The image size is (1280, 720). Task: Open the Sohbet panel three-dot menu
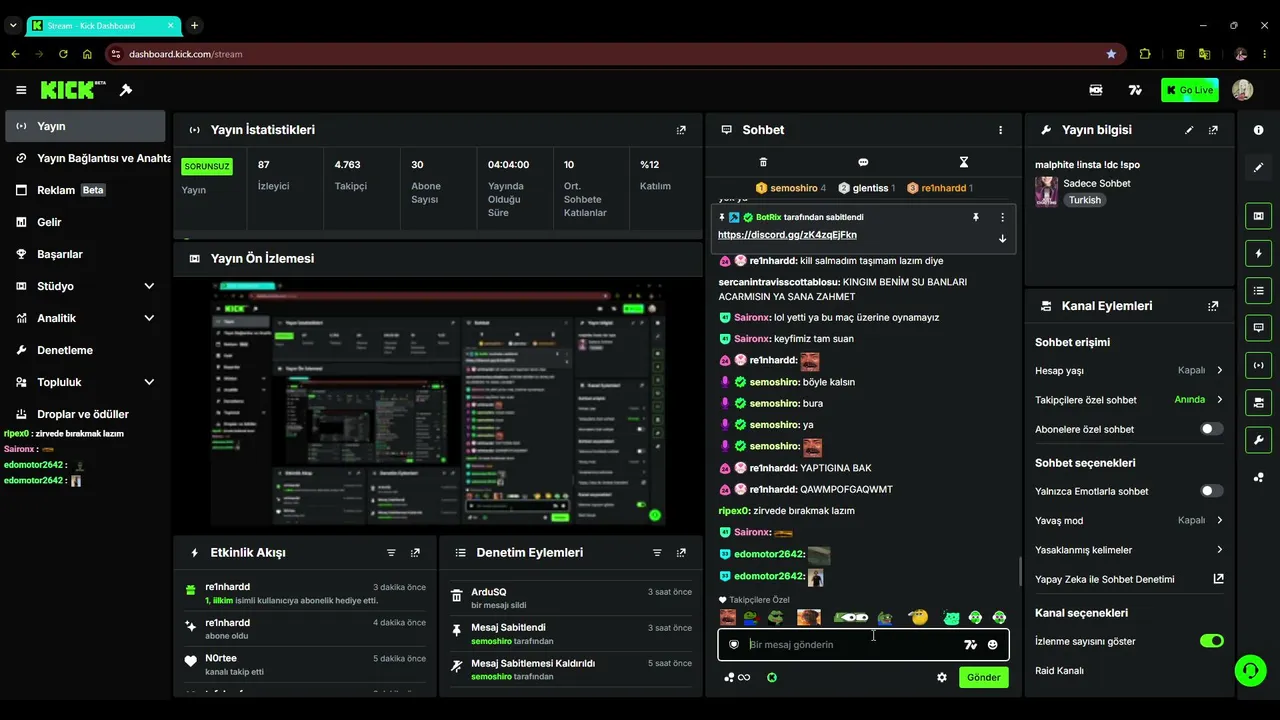[1000, 130]
